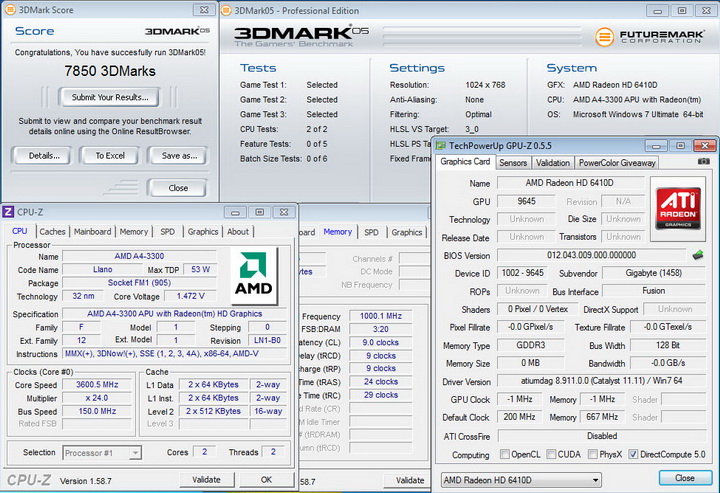Image resolution: width=720 pixels, height=493 pixels.
Task: Open the Details button in 3DMark Score
Action: pyautogui.click(x=44, y=156)
